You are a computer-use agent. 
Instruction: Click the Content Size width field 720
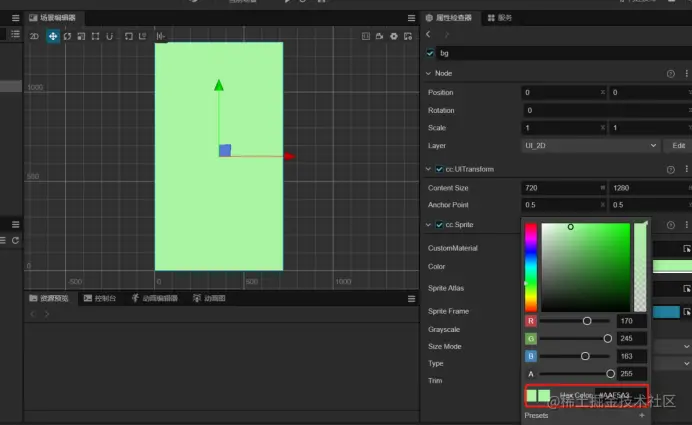[563, 188]
